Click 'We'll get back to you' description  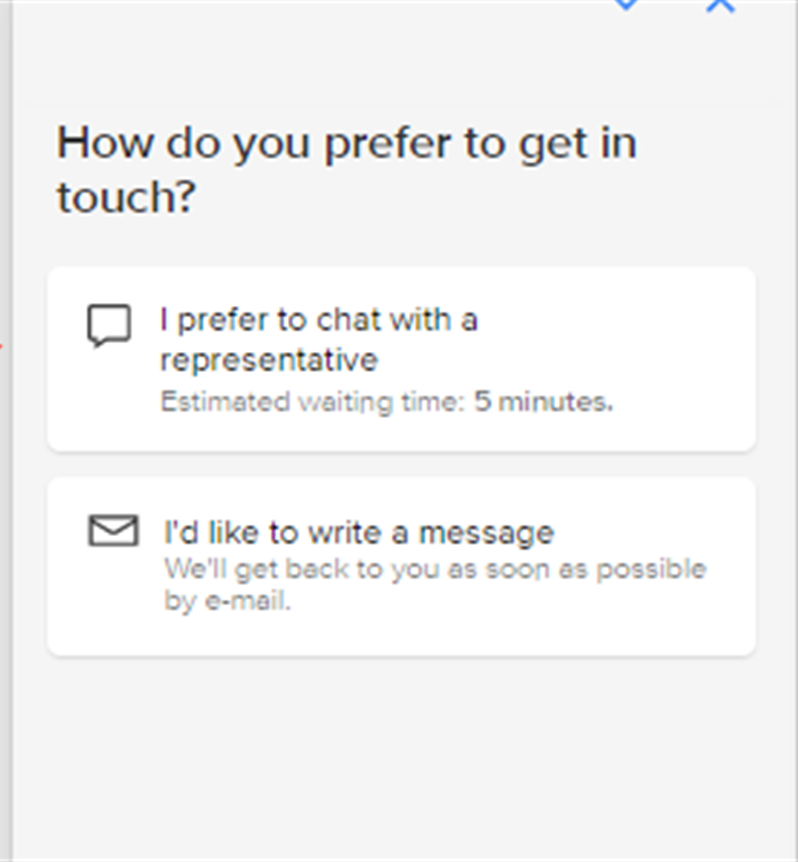(434, 569)
